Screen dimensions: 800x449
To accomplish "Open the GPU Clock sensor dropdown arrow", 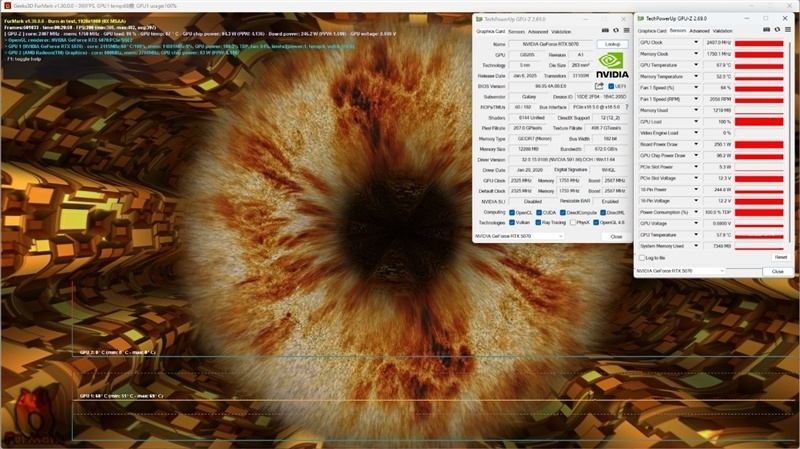I will click(695, 42).
